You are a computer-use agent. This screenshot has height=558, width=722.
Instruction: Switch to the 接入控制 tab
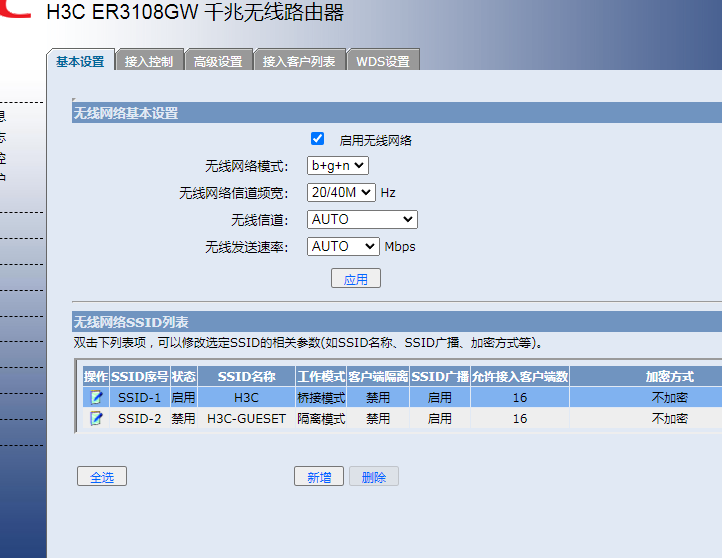coord(149,61)
